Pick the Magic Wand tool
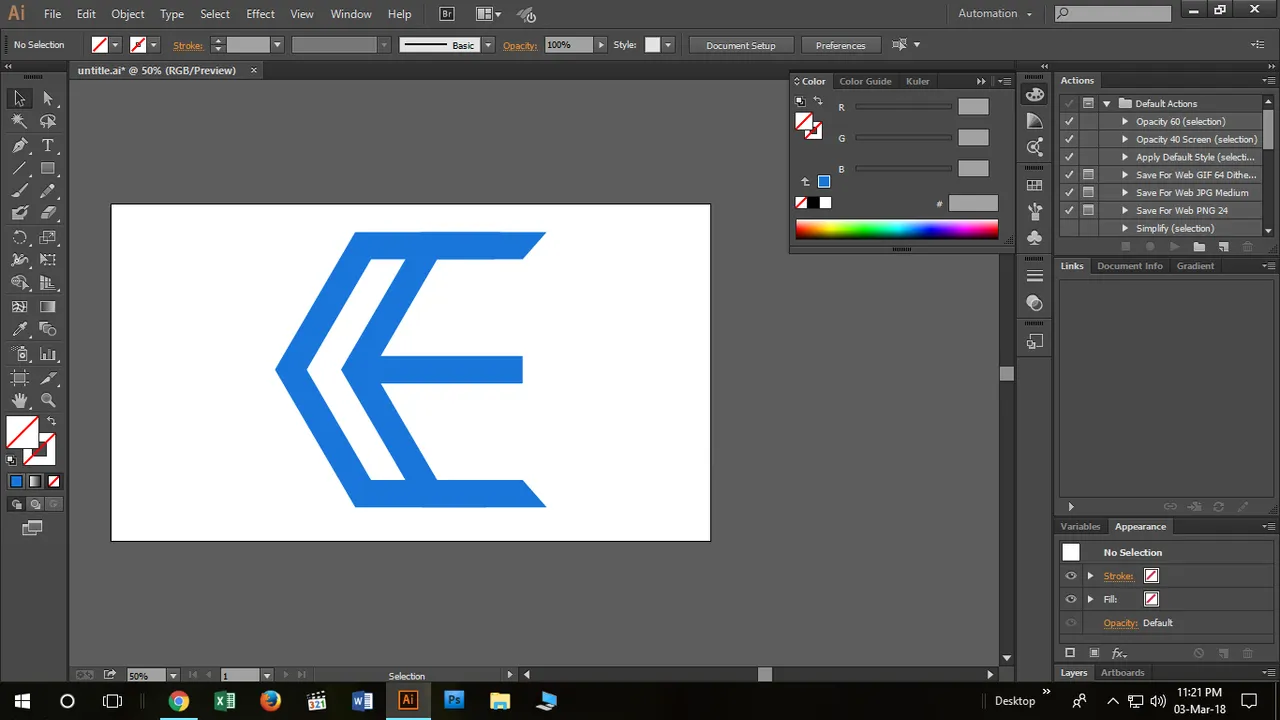 pyautogui.click(x=19, y=121)
